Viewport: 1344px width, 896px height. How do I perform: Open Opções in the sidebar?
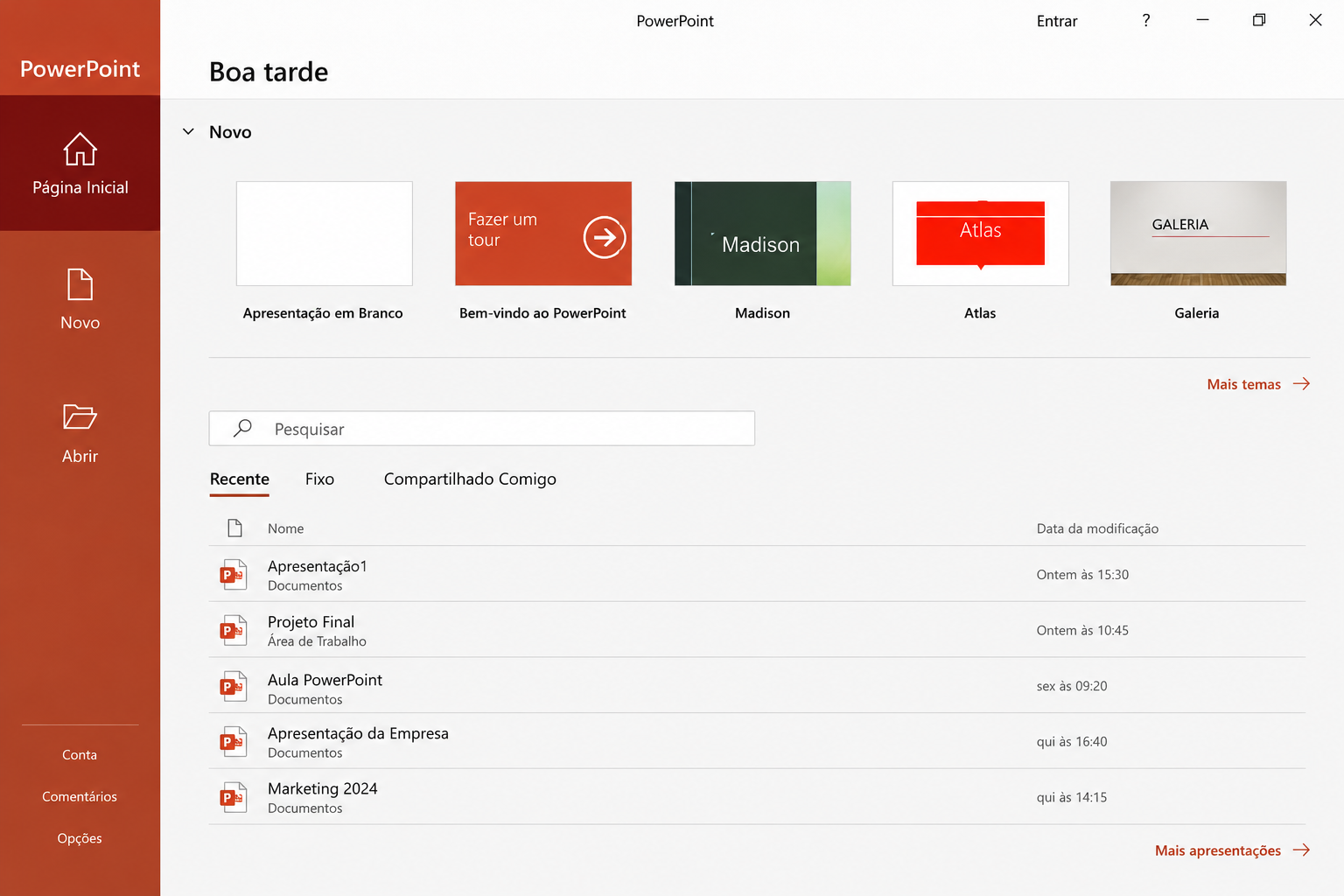pyautogui.click(x=80, y=838)
